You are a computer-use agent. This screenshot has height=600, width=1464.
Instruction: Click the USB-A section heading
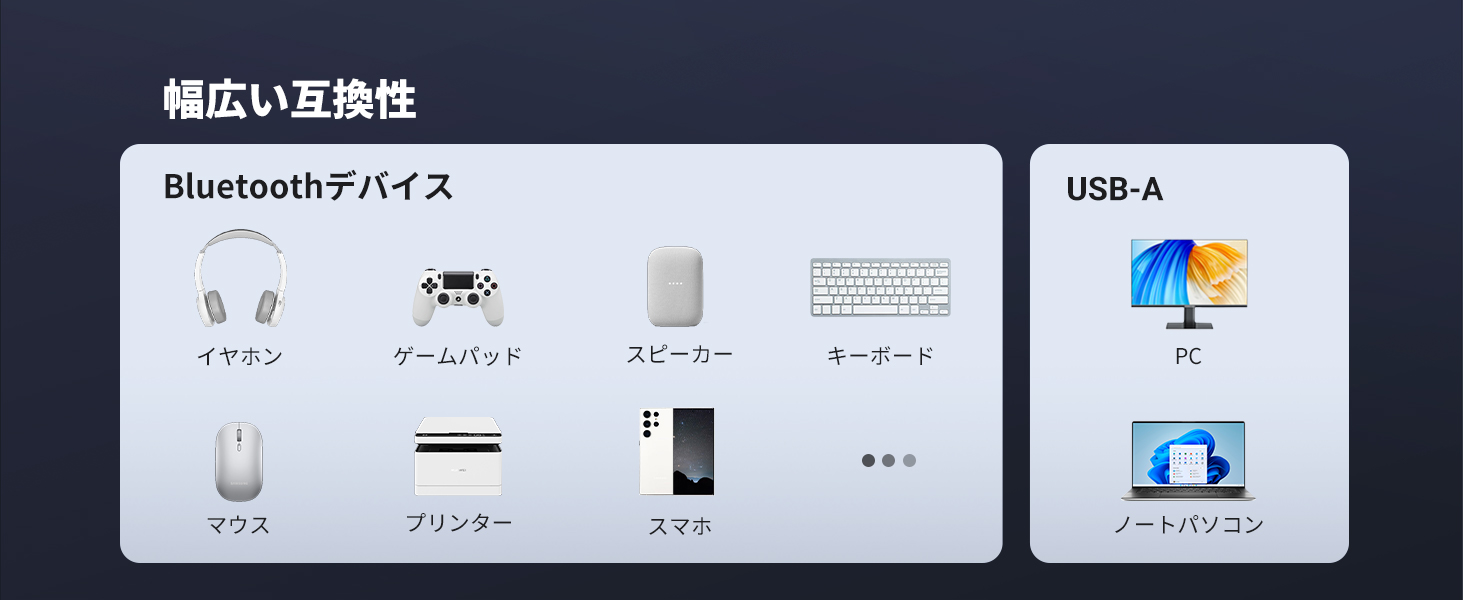tap(1115, 189)
